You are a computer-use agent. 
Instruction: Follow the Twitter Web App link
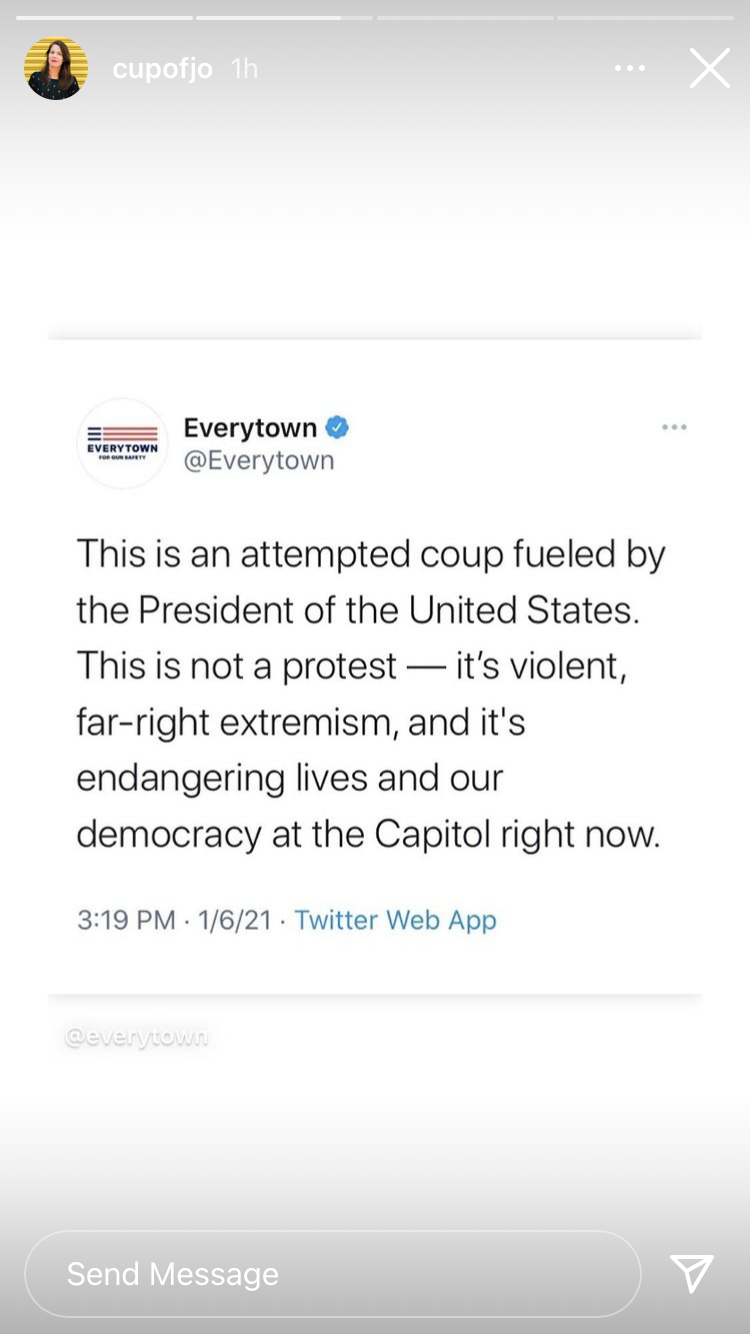click(395, 920)
